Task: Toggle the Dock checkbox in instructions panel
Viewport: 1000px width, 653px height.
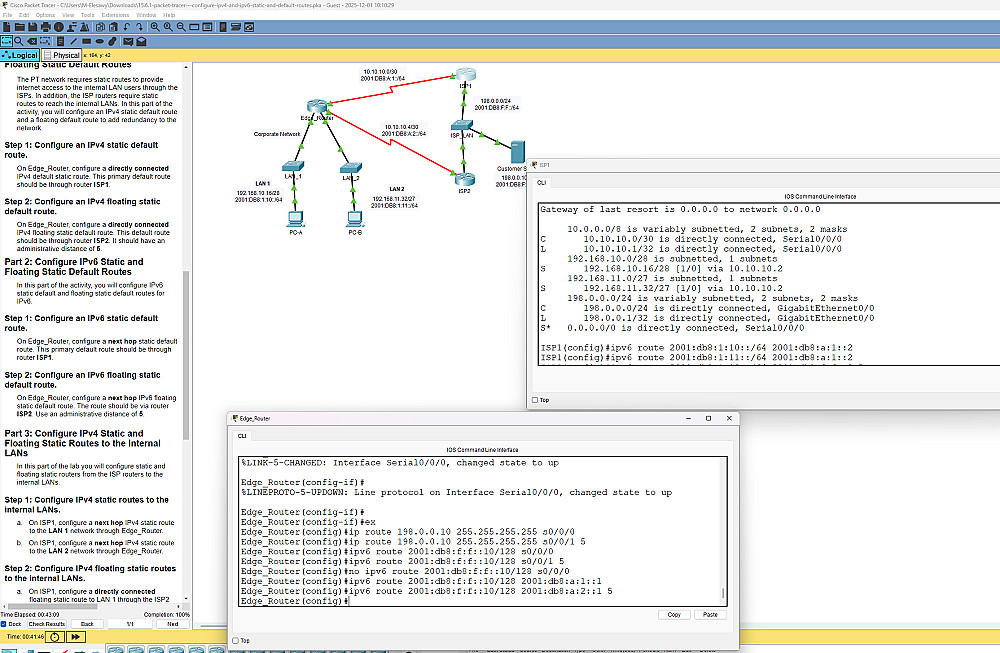Action: (x=4, y=624)
